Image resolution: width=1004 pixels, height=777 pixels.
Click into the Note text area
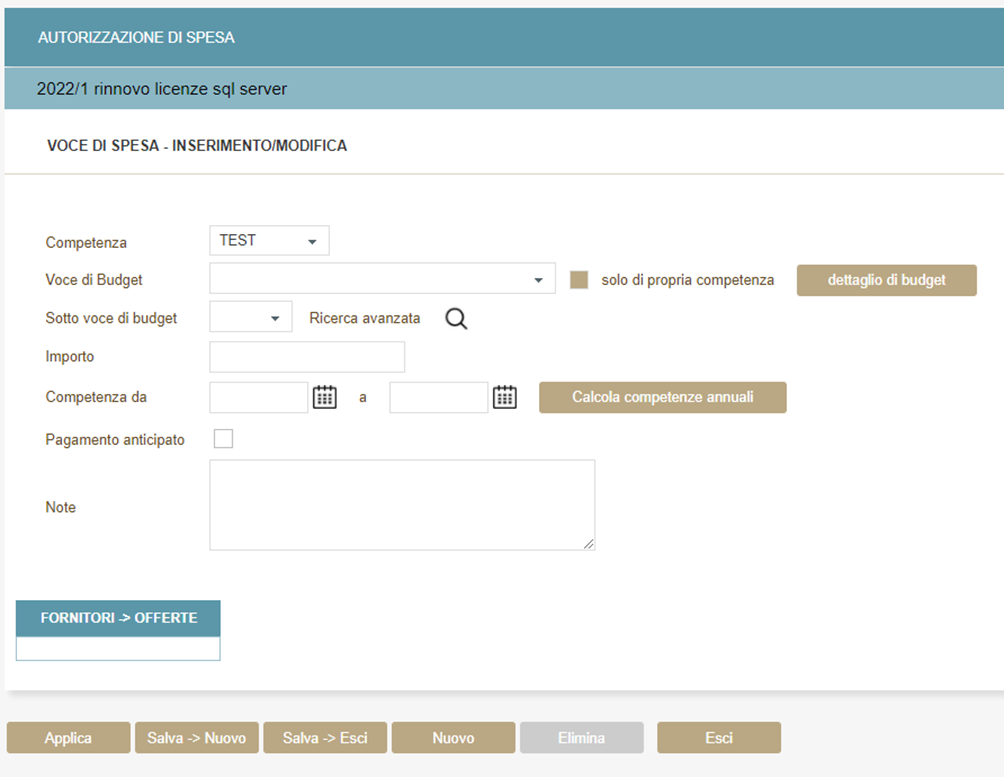pos(401,505)
